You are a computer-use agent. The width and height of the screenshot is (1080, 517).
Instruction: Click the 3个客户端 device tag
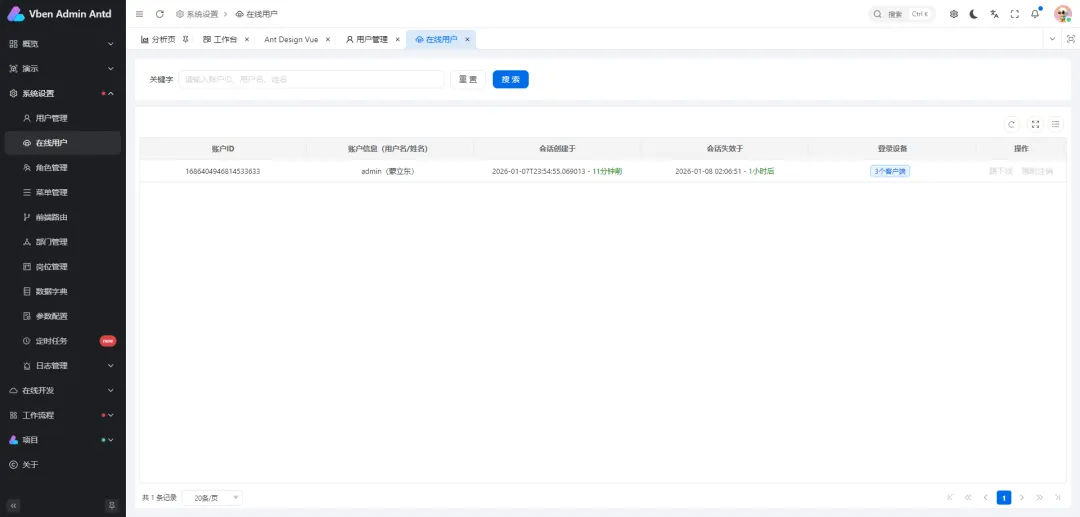pyautogui.click(x=890, y=171)
